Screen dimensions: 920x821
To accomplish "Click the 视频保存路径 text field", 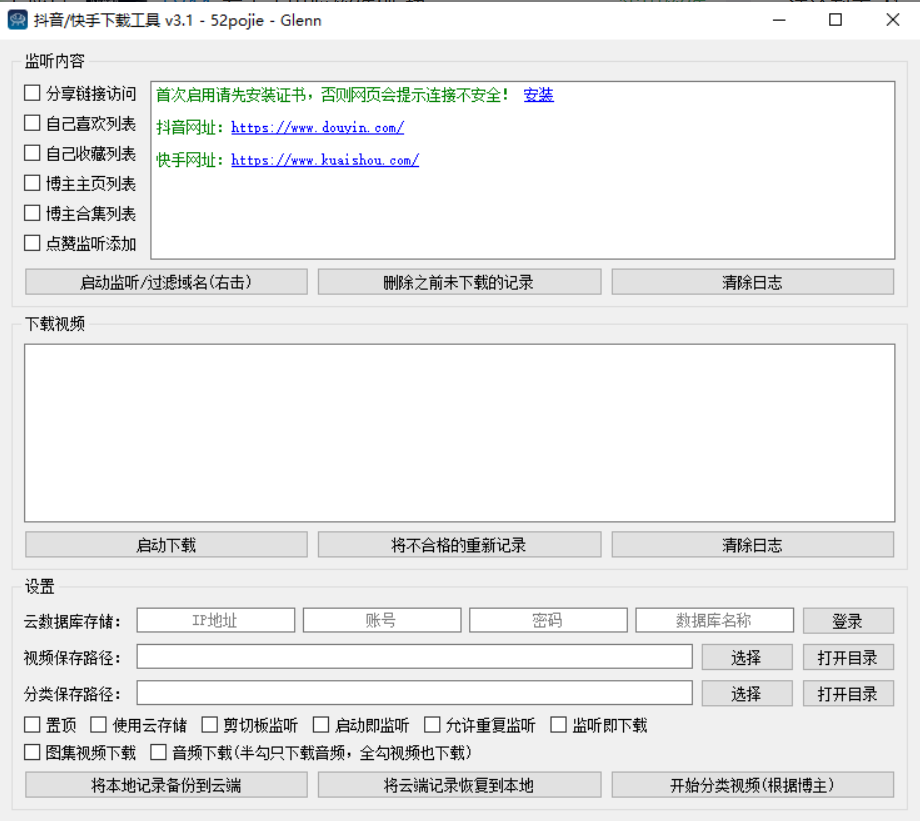I will [415, 657].
